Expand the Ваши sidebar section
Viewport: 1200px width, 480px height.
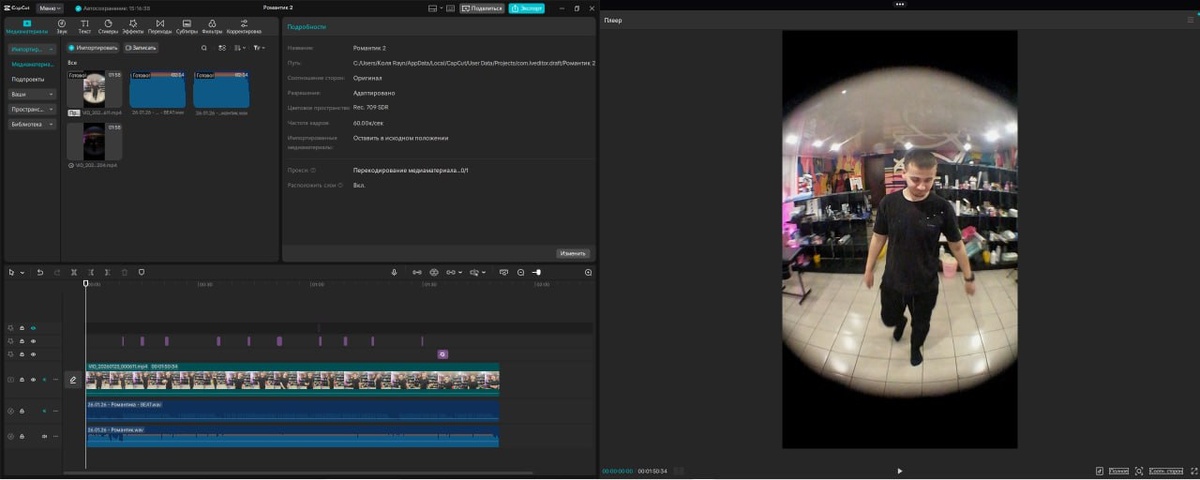(x=32, y=94)
